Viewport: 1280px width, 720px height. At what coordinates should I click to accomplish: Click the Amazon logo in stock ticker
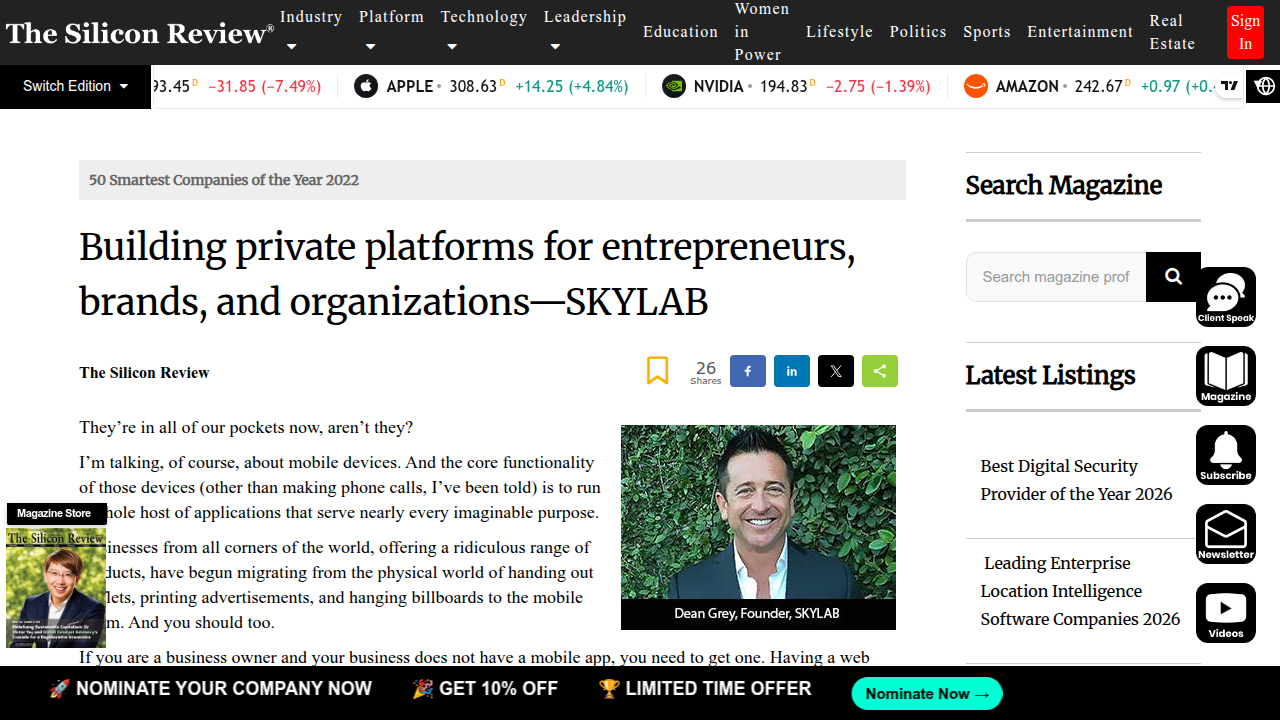[975, 86]
